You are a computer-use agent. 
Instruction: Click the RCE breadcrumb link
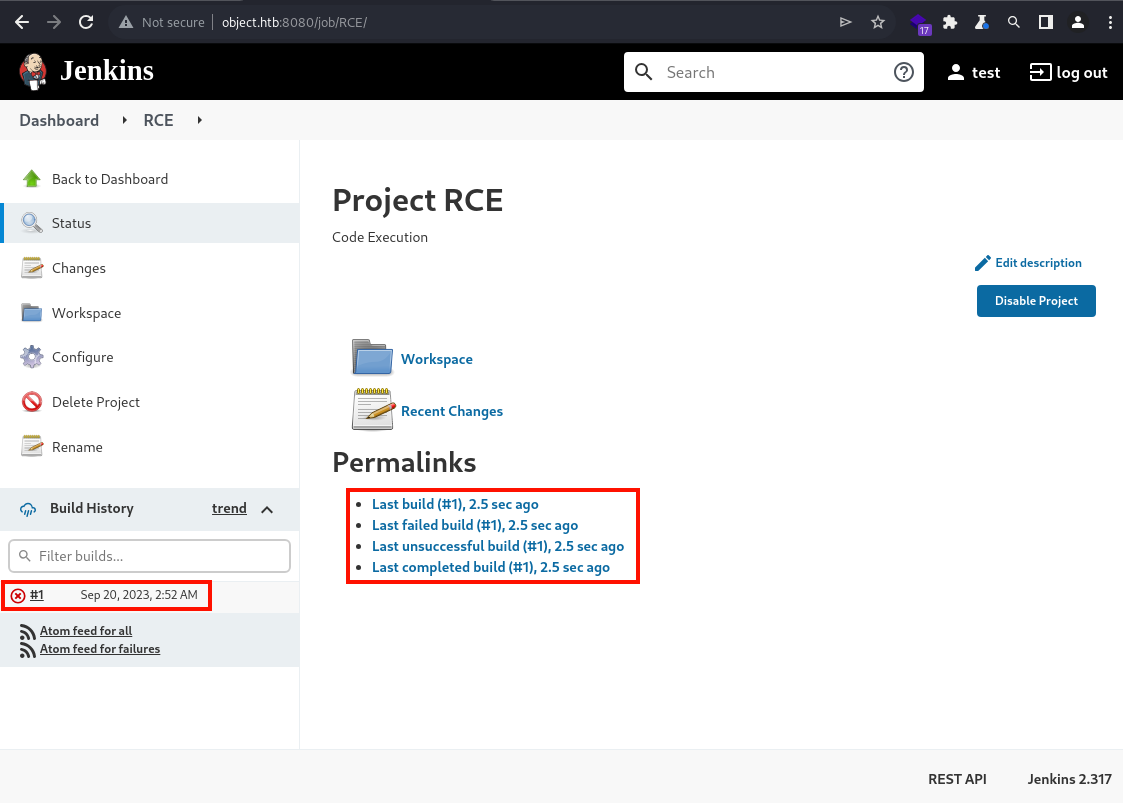(x=158, y=120)
